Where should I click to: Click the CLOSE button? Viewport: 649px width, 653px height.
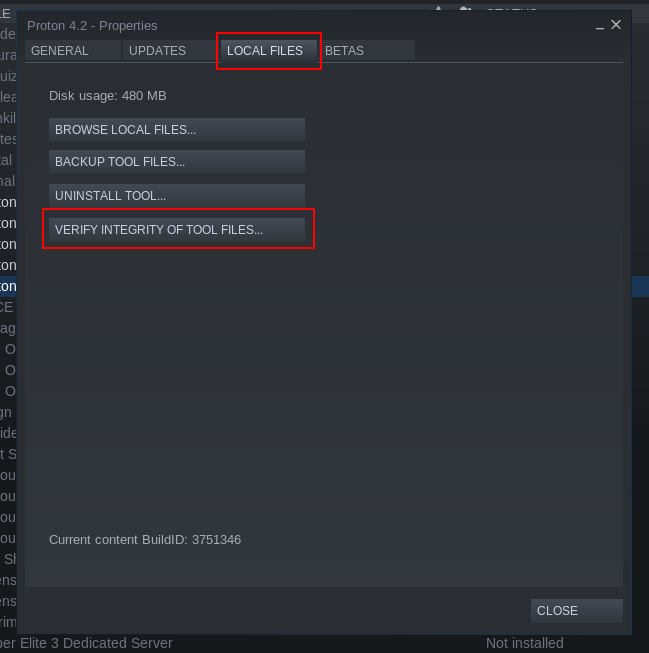pos(577,611)
